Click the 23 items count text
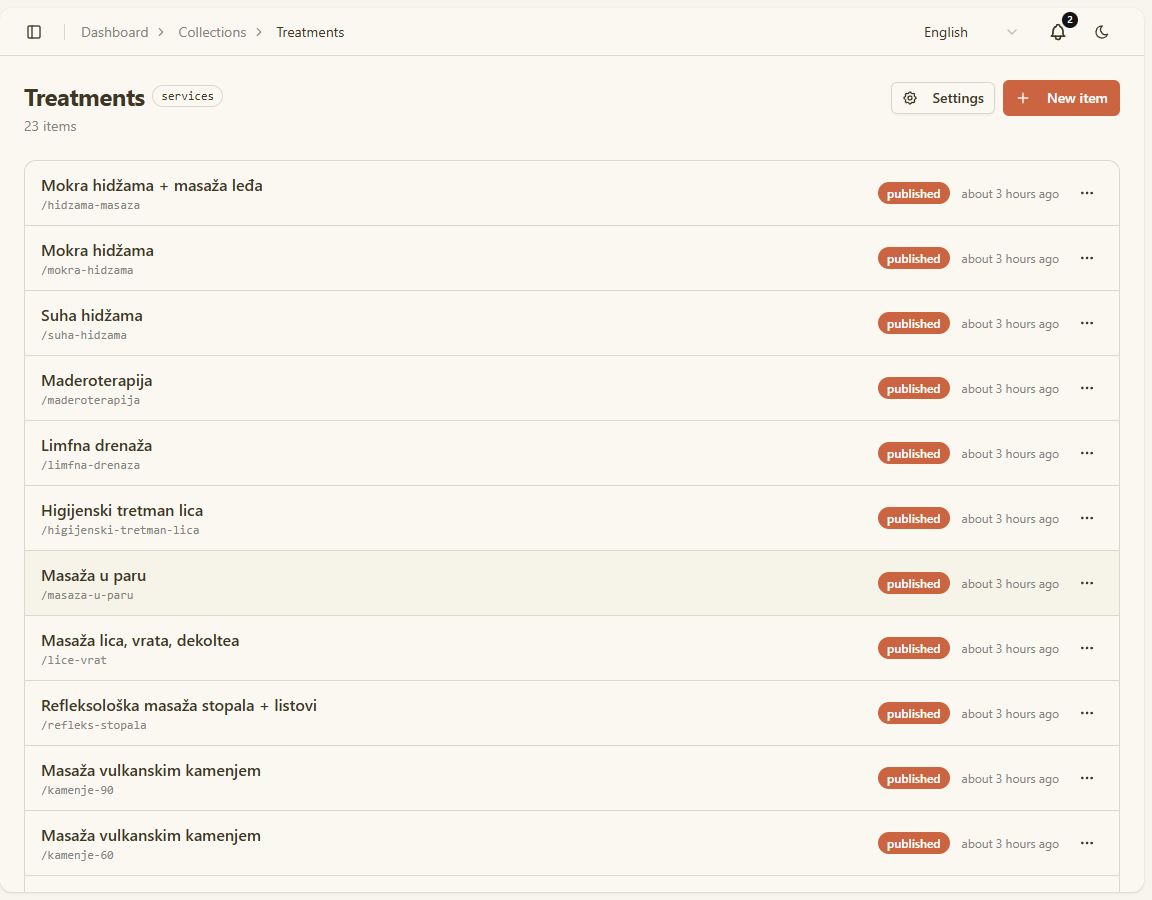This screenshot has height=900, width=1152. (x=50, y=126)
